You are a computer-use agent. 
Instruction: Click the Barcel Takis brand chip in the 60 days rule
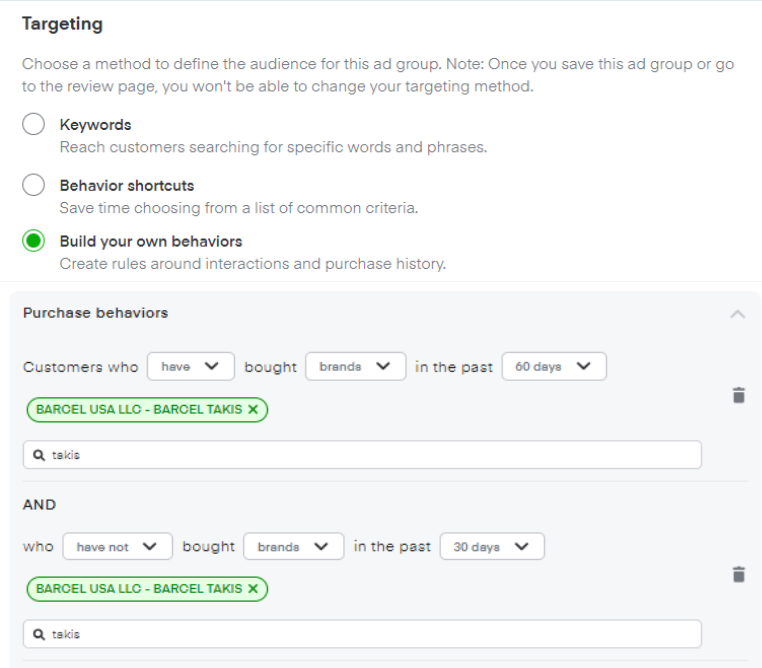(138, 409)
